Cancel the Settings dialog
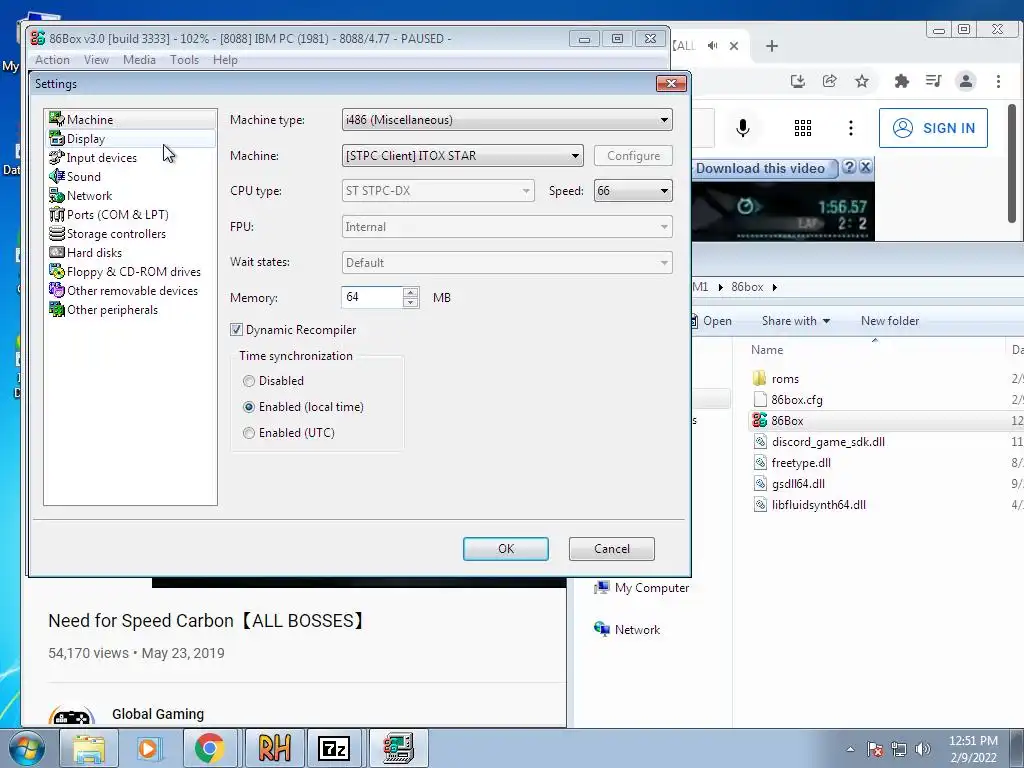The height and width of the screenshot is (768, 1024). [611, 549]
